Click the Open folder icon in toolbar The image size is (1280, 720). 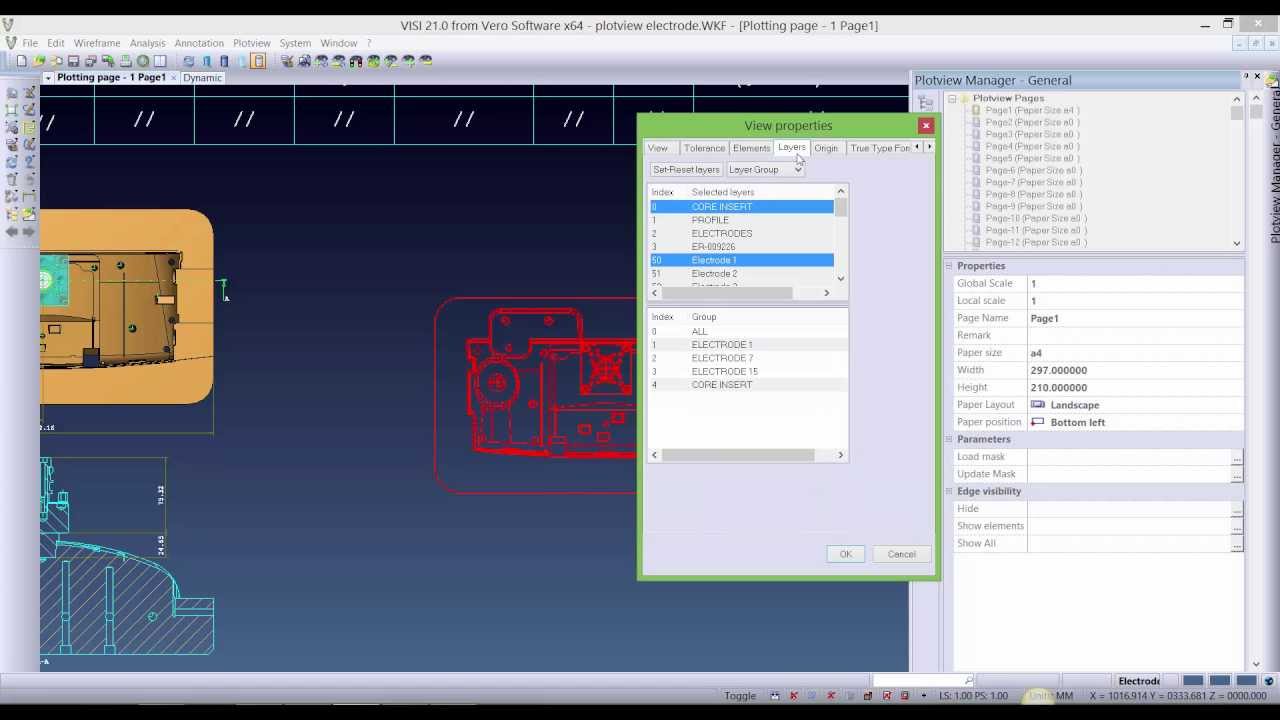coord(38,61)
